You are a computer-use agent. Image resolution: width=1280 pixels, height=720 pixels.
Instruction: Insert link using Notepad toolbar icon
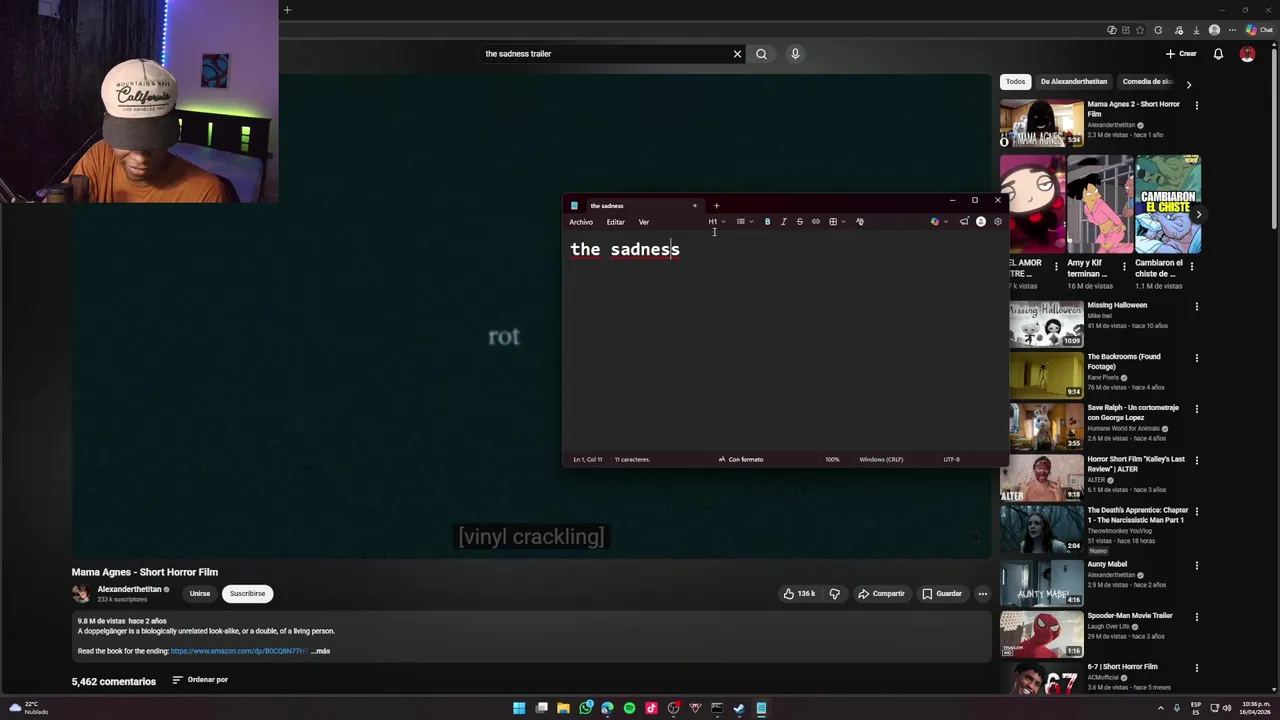815,222
